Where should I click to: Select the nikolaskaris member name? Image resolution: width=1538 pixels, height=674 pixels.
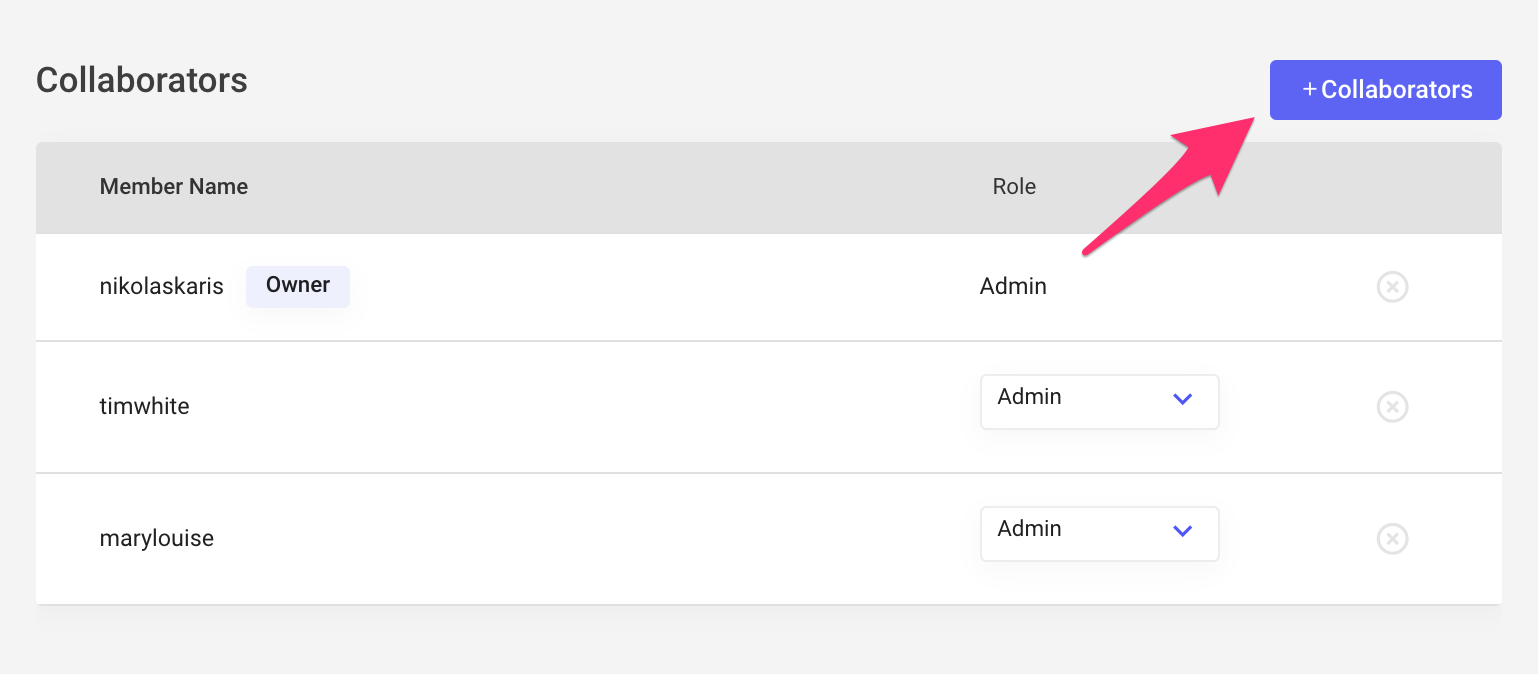point(161,287)
